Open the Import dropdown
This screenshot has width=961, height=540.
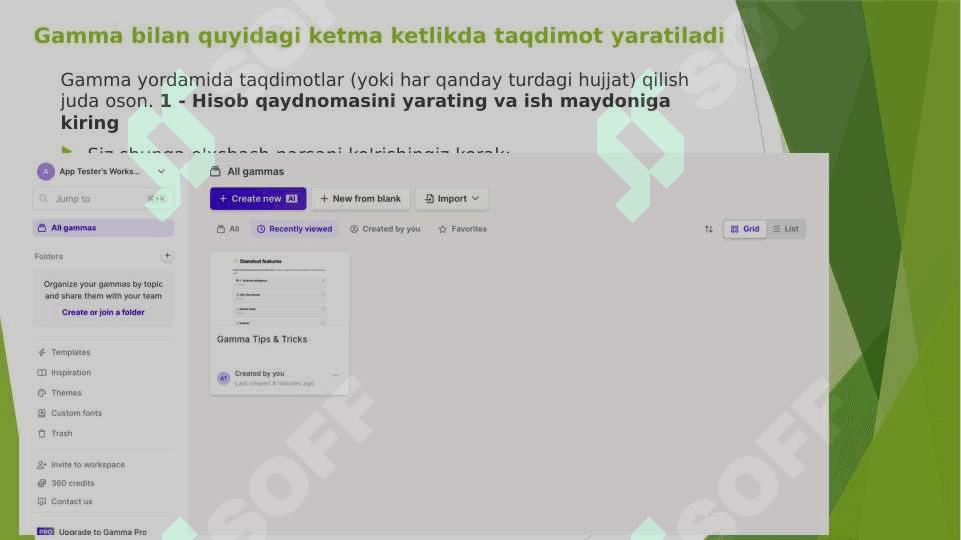[452, 199]
